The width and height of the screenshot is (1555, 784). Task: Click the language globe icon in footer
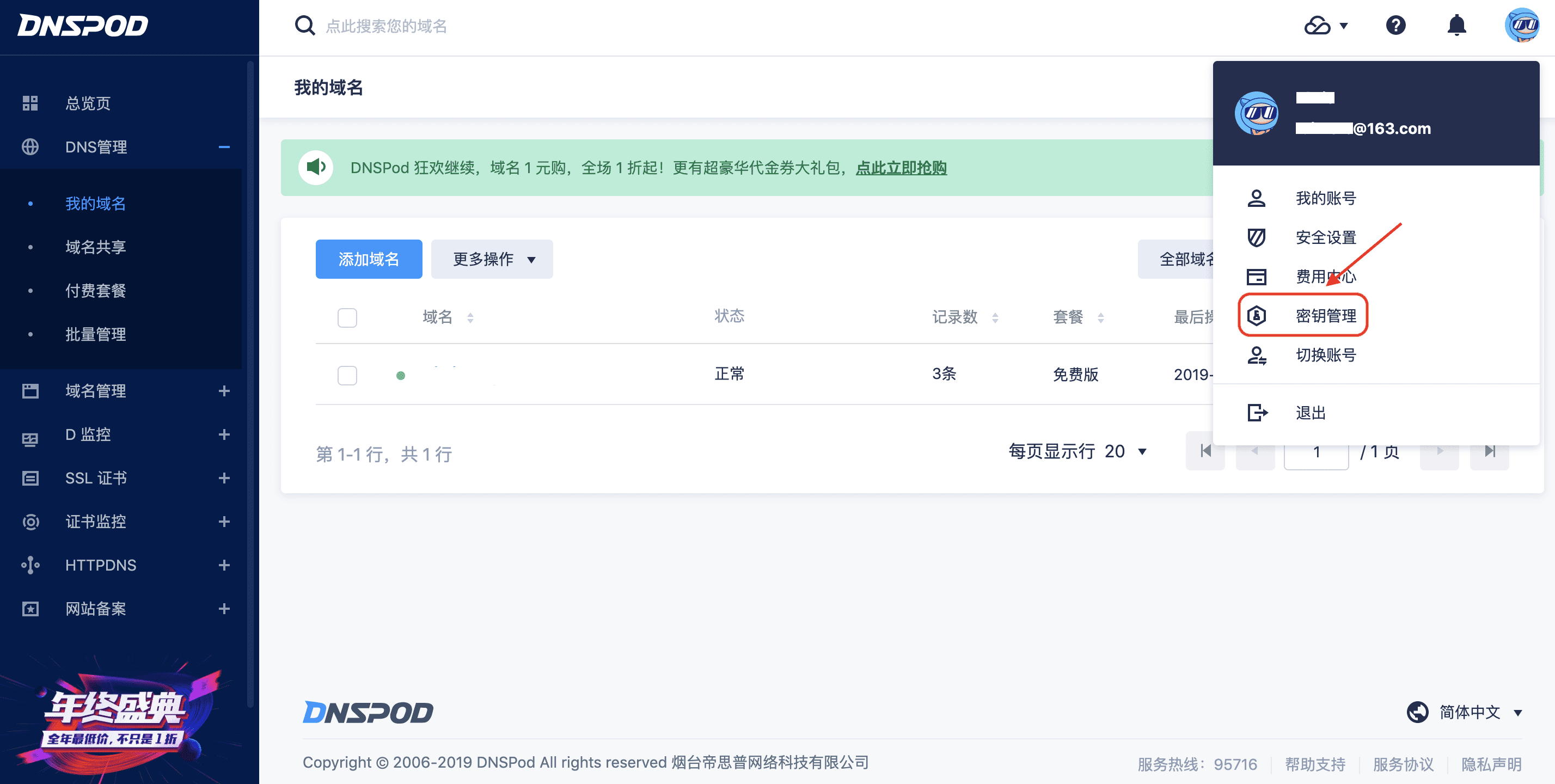click(1417, 712)
